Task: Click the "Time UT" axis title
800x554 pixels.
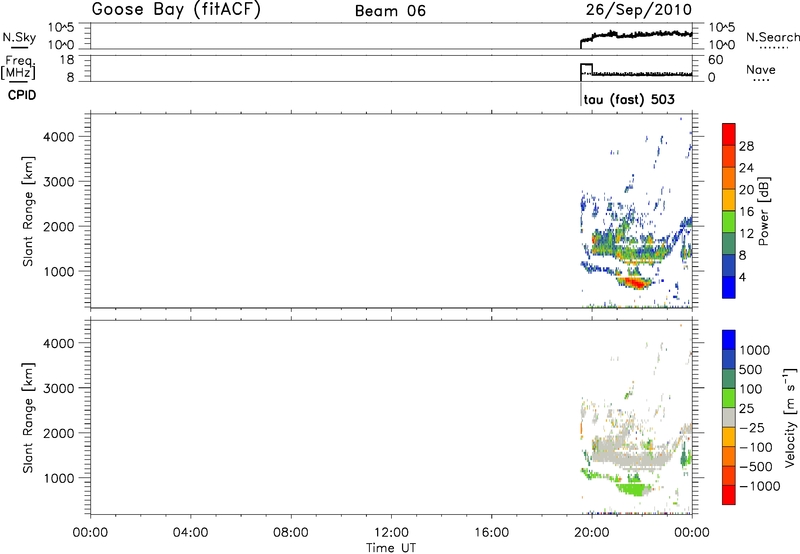Action: coord(391,548)
